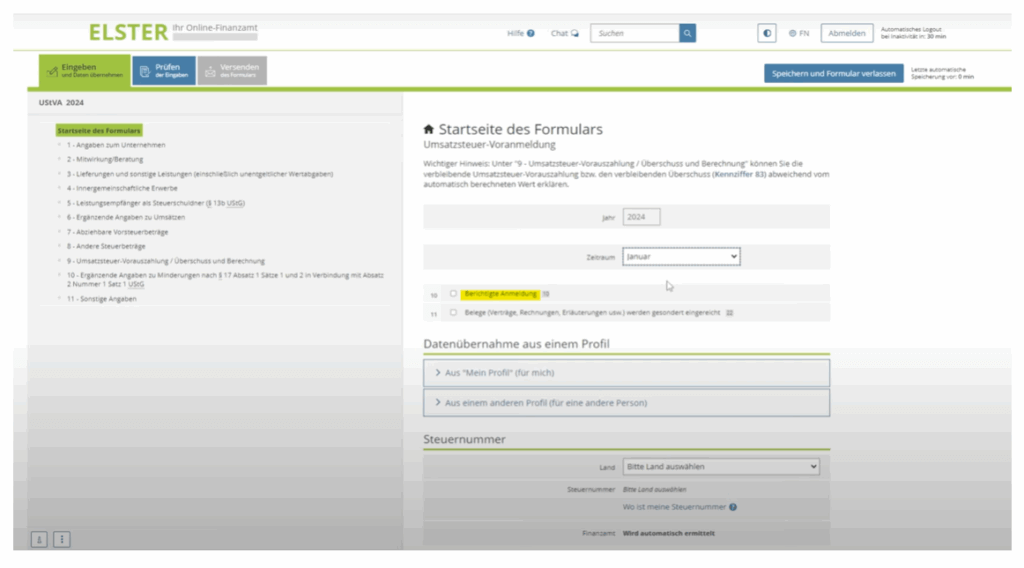Image resolution: width=1024 pixels, height=568 pixels.
Task: Toggle the contrast mode icon
Action: (x=767, y=33)
